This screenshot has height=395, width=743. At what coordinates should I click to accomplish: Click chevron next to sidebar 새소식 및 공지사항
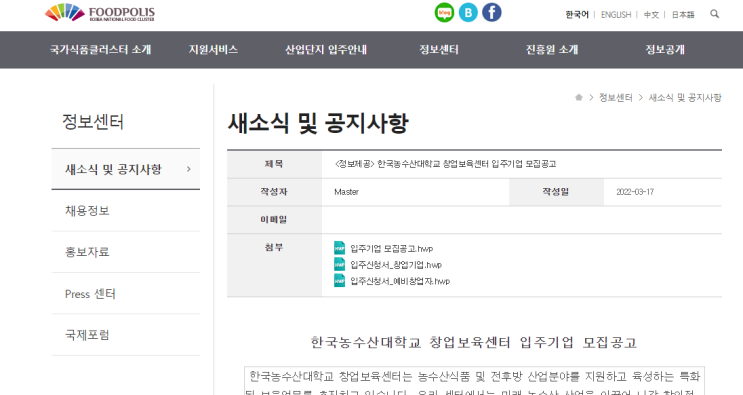tap(189, 169)
